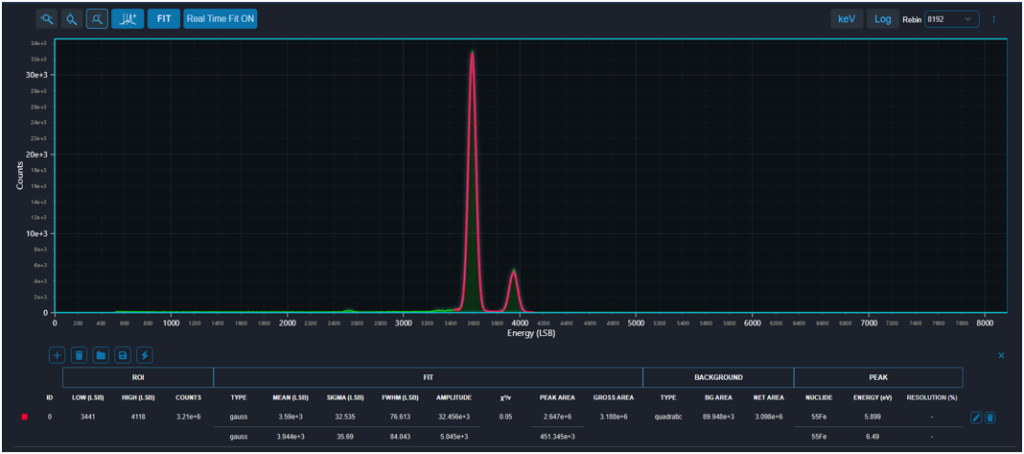The height and width of the screenshot is (454, 1024).
Task: Select the free zoom magnifier tool
Action: click(x=97, y=19)
